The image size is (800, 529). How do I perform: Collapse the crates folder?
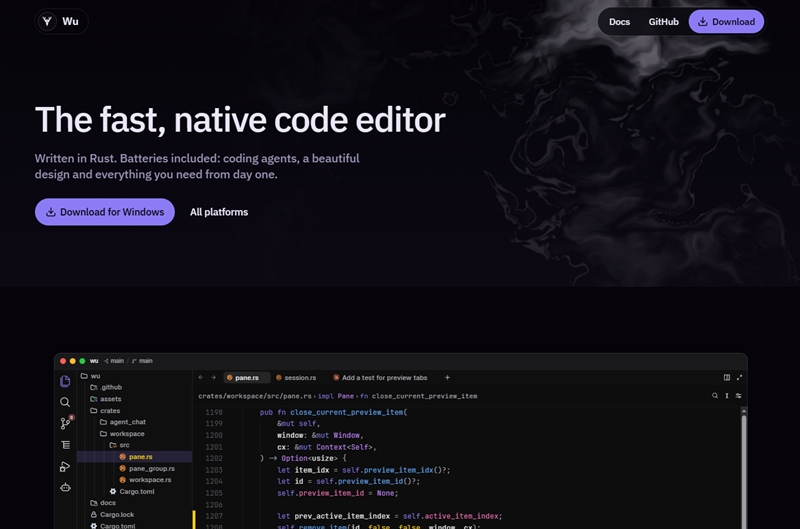pos(105,411)
